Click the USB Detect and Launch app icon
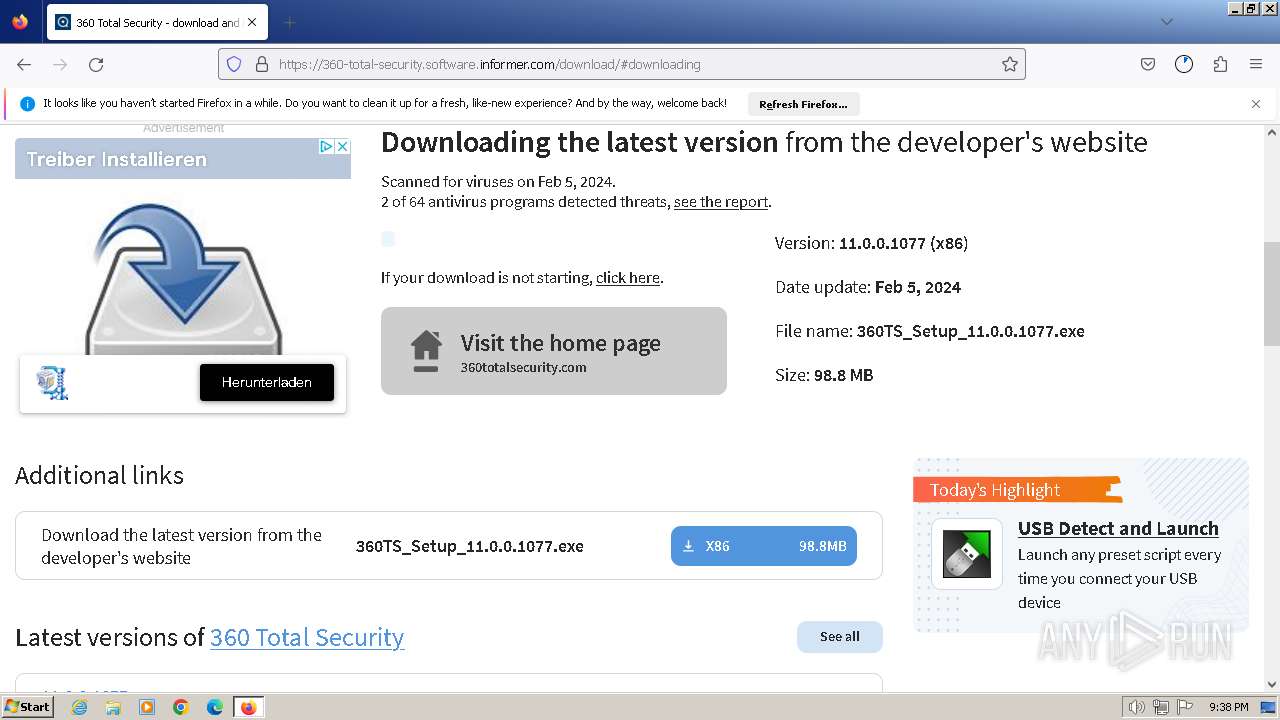1280x720 pixels. [x=967, y=554]
